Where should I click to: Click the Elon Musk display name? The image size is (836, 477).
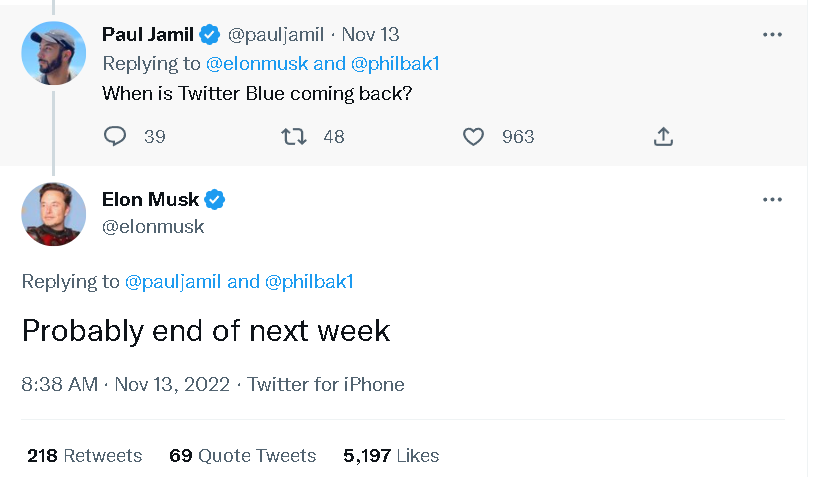(x=150, y=199)
